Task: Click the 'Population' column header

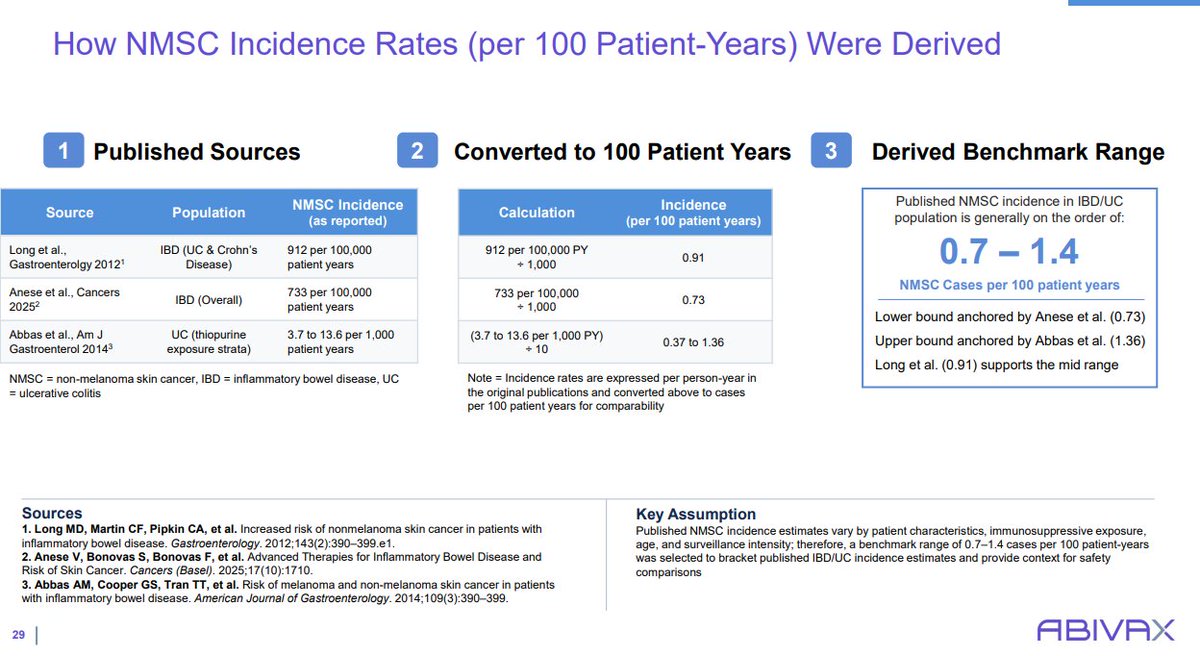Action: [x=209, y=212]
